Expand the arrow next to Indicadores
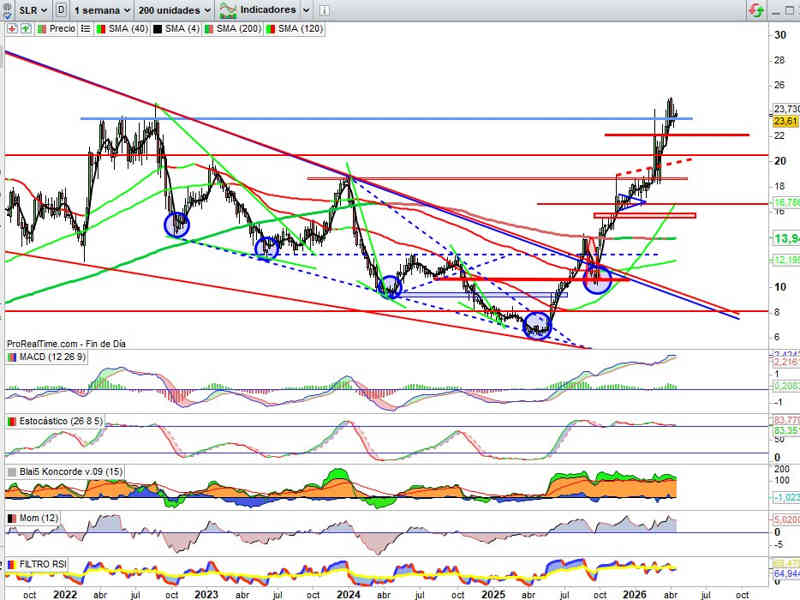800x600 pixels. point(306,10)
